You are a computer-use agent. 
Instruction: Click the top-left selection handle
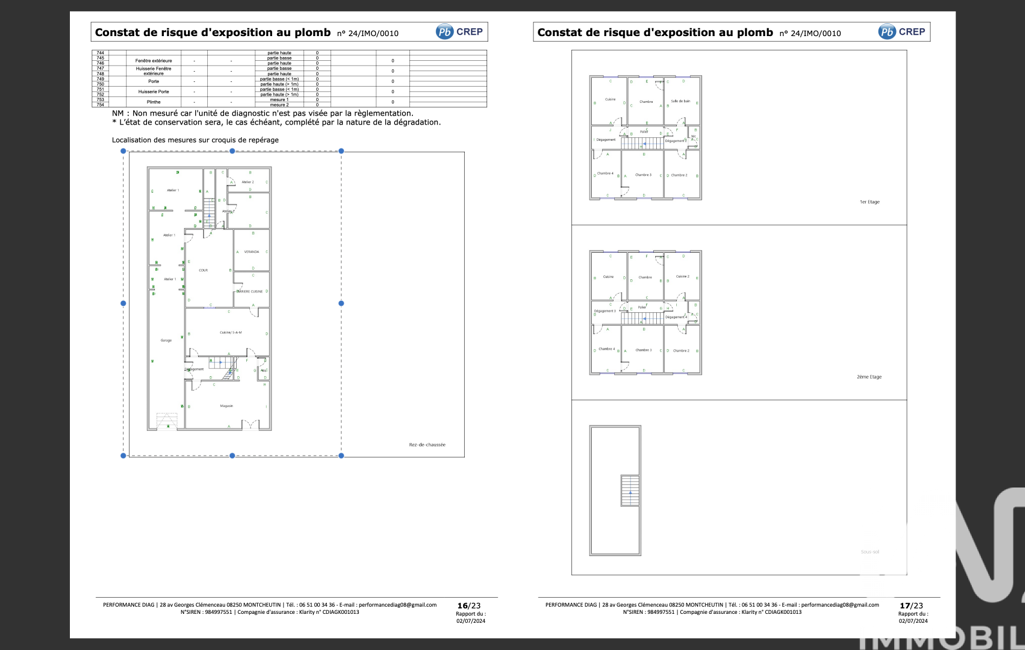pos(124,151)
